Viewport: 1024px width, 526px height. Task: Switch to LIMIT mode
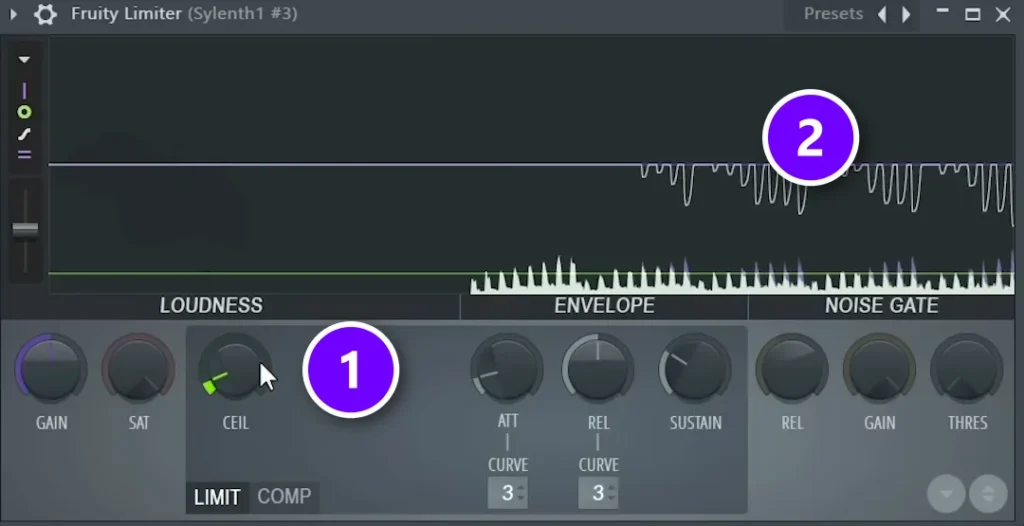click(x=217, y=497)
